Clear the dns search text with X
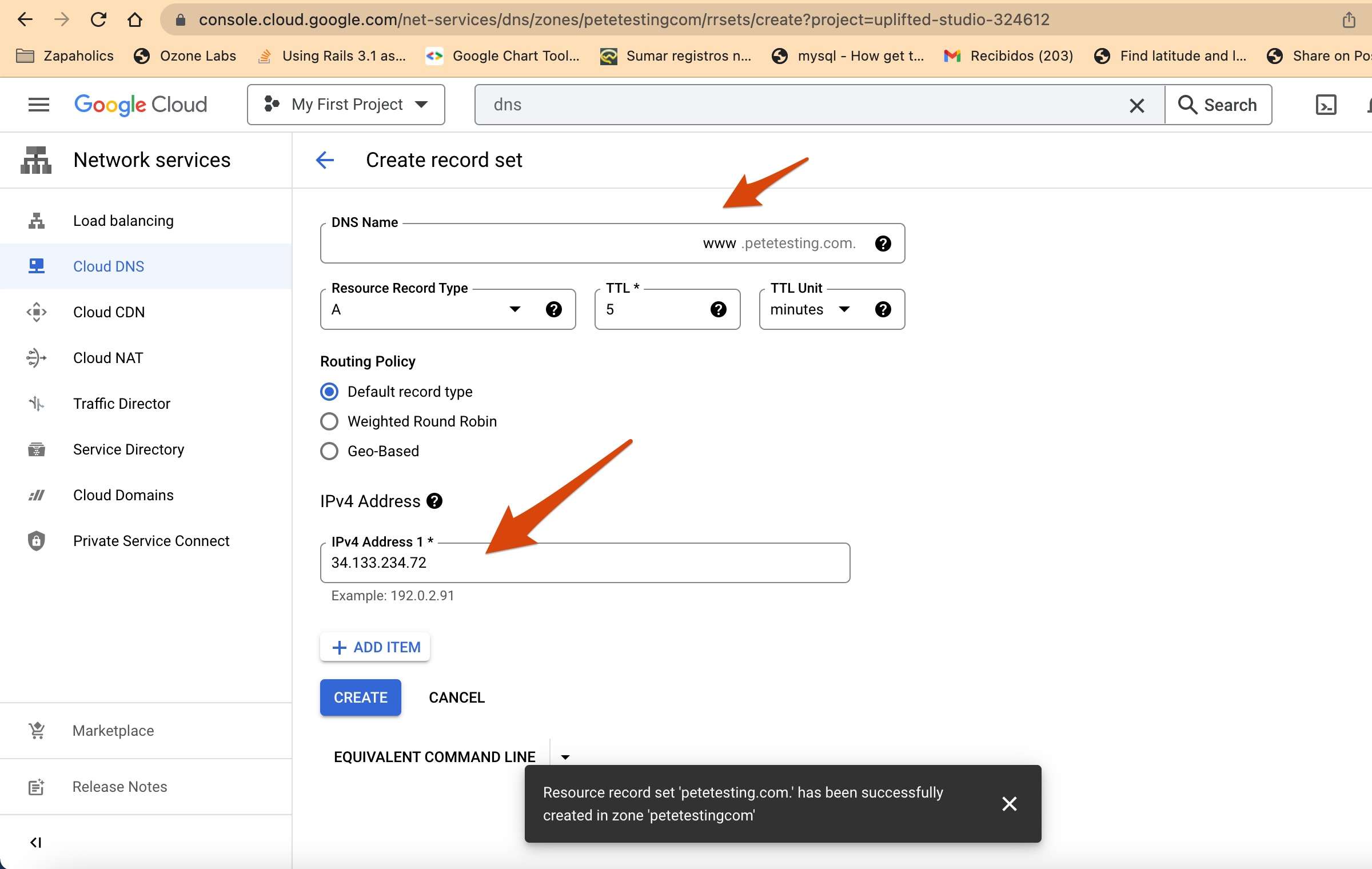The width and height of the screenshot is (1372, 869). pos(1136,105)
